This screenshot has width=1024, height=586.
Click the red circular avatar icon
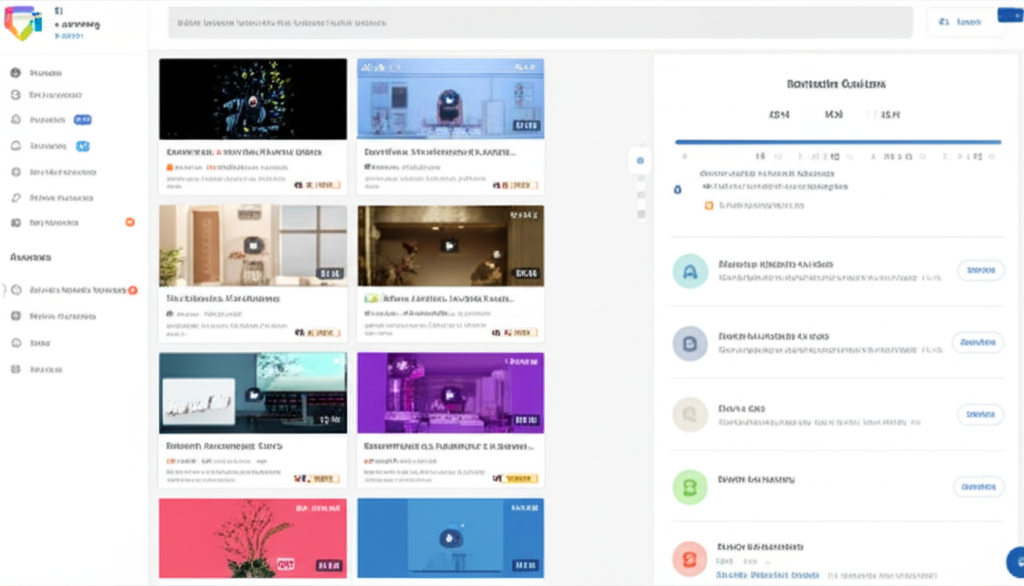tap(689, 556)
